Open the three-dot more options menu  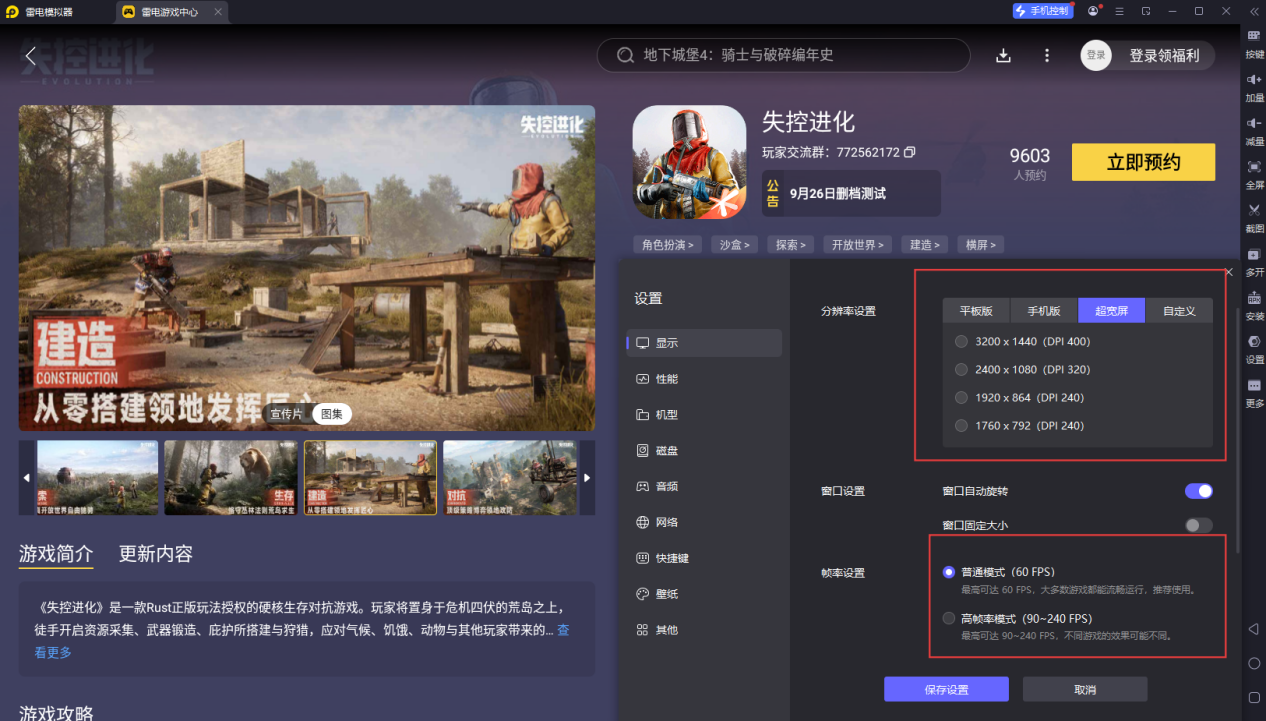tap(1046, 55)
